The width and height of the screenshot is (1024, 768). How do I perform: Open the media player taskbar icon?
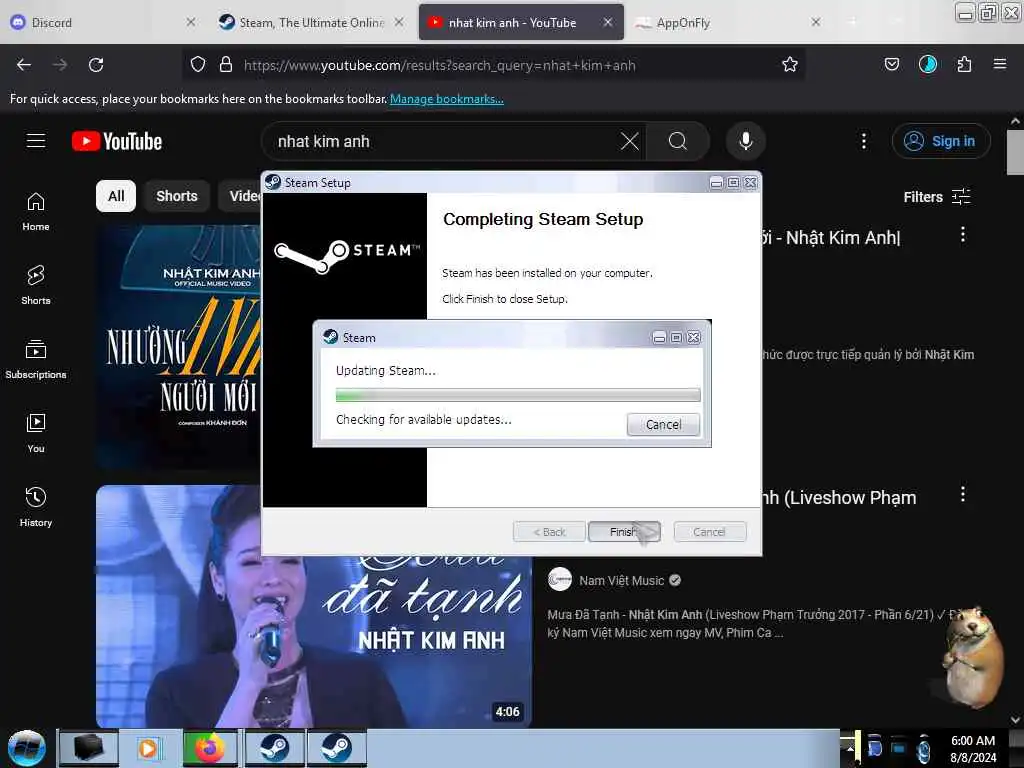[x=149, y=748]
